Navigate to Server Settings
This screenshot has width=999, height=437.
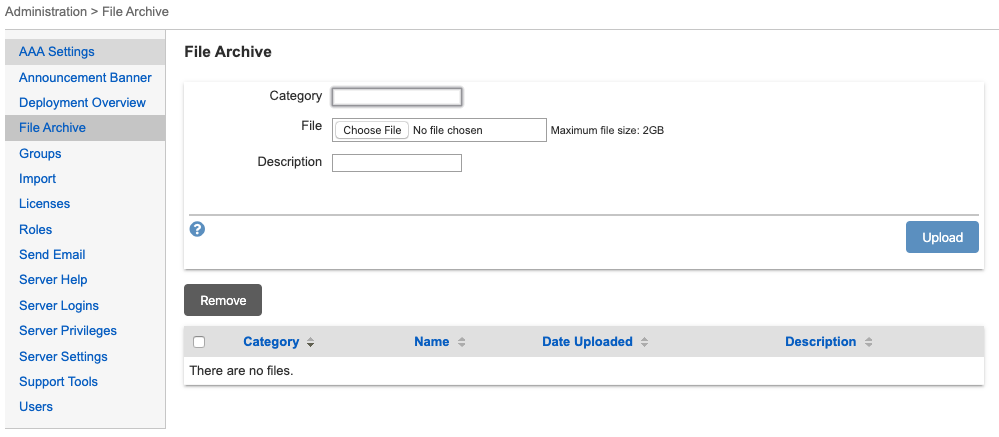click(x=63, y=356)
